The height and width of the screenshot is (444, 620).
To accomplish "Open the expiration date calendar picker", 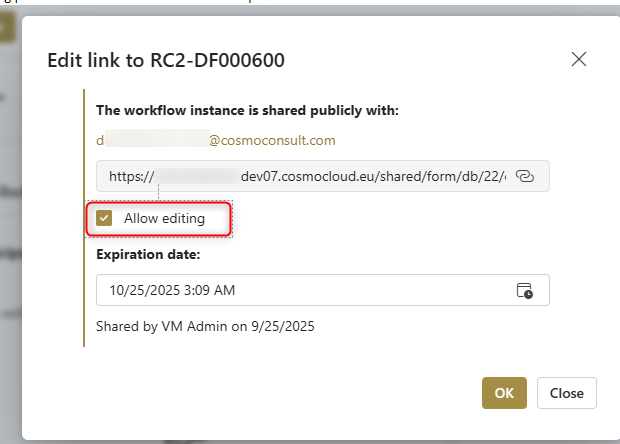I will (x=525, y=291).
